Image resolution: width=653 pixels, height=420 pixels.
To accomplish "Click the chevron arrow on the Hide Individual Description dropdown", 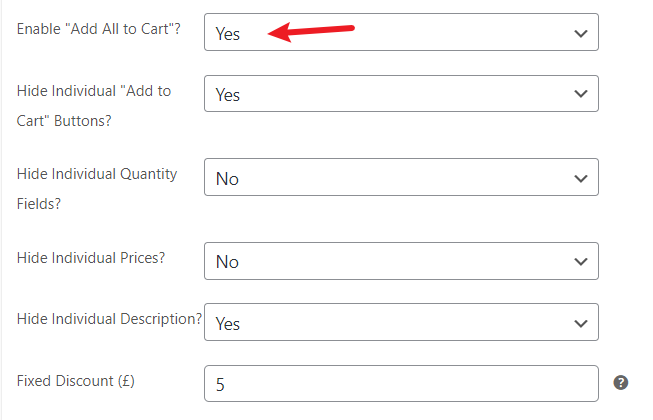I will (581, 323).
